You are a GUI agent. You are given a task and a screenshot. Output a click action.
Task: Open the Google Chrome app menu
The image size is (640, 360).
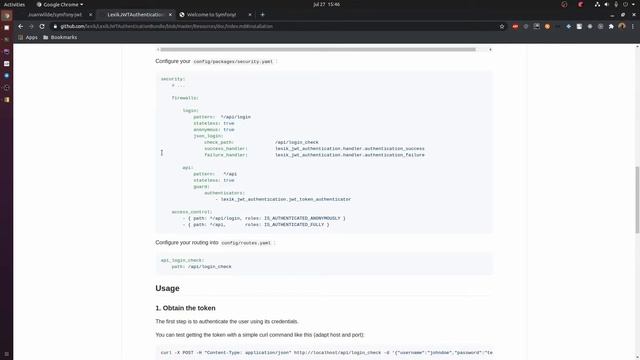(60, 4)
